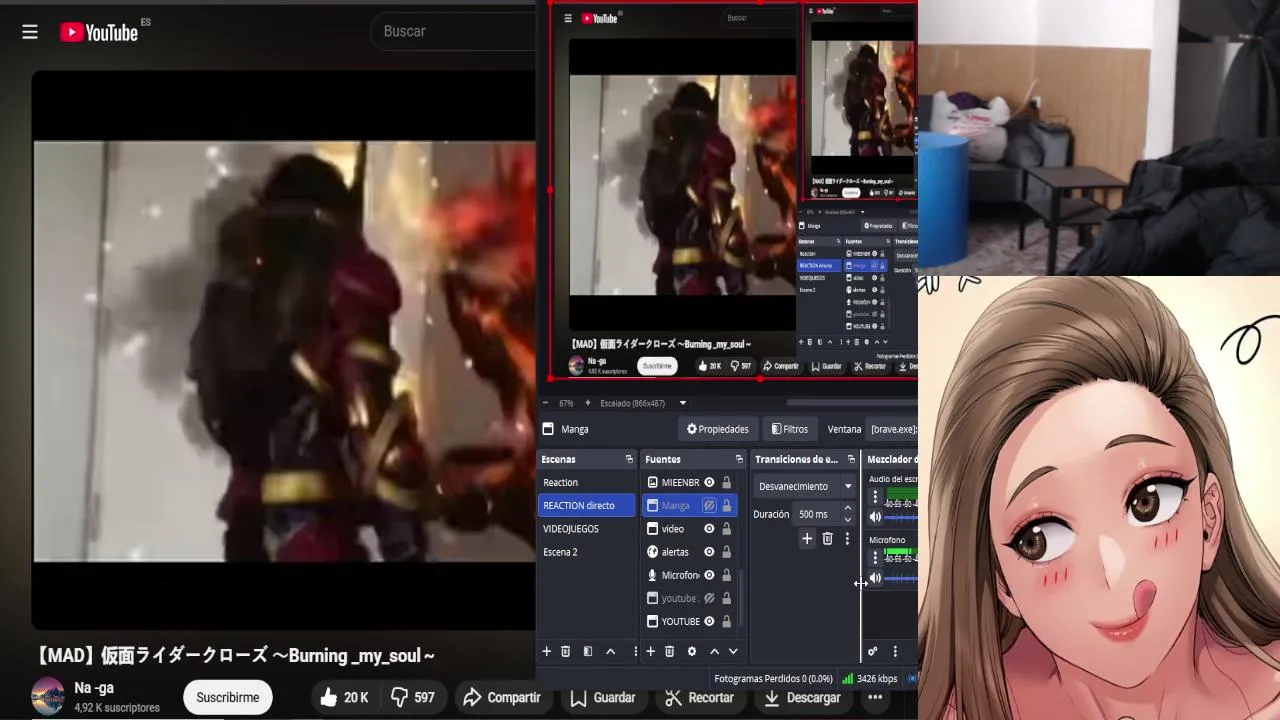Show the dimmed lowercase youtube source
Screen dimensions: 1280x720
[709, 598]
